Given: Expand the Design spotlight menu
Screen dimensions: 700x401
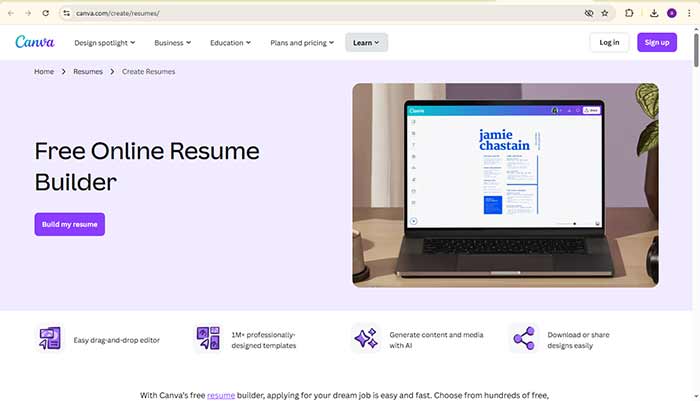Looking at the screenshot, I should coord(104,43).
